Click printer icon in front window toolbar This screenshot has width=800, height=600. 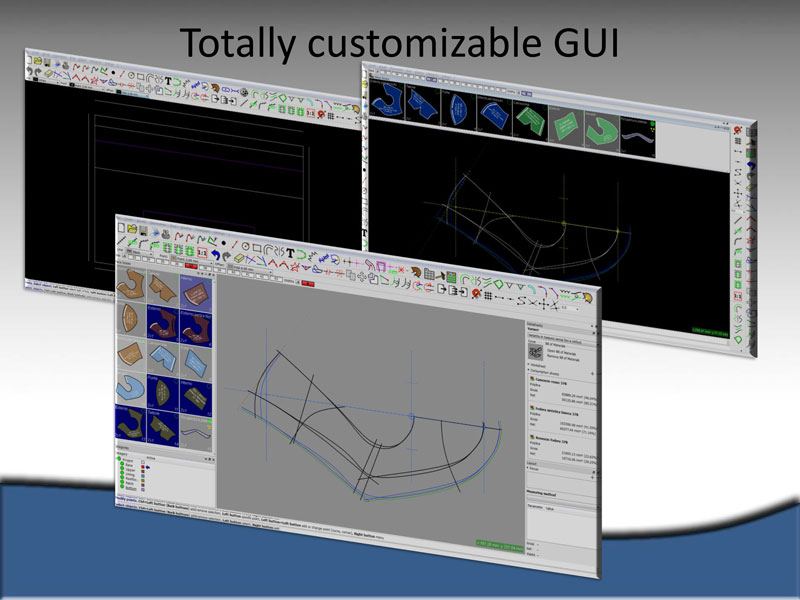[x=166, y=234]
